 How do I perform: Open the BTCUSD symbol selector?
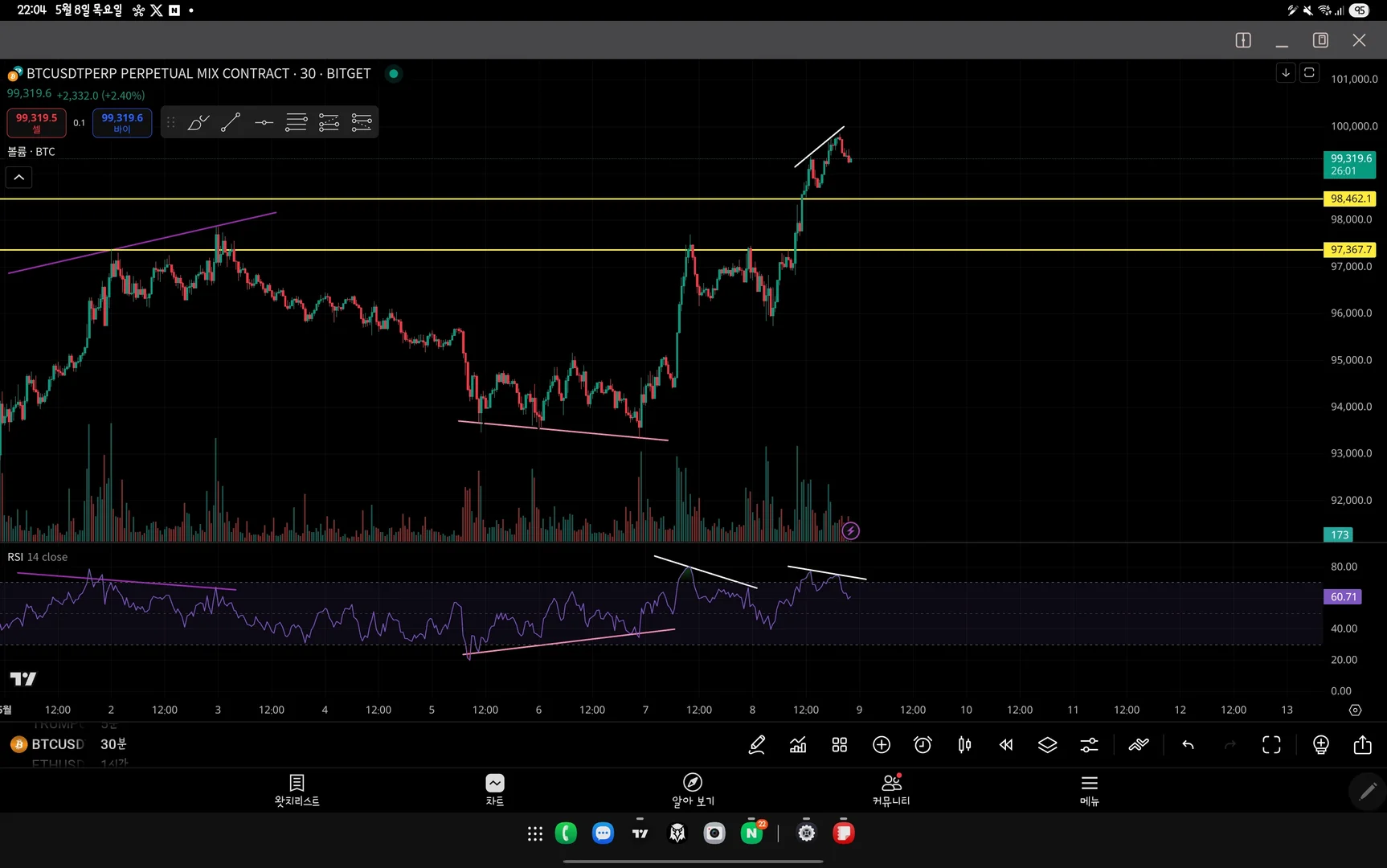click(x=47, y=744)
